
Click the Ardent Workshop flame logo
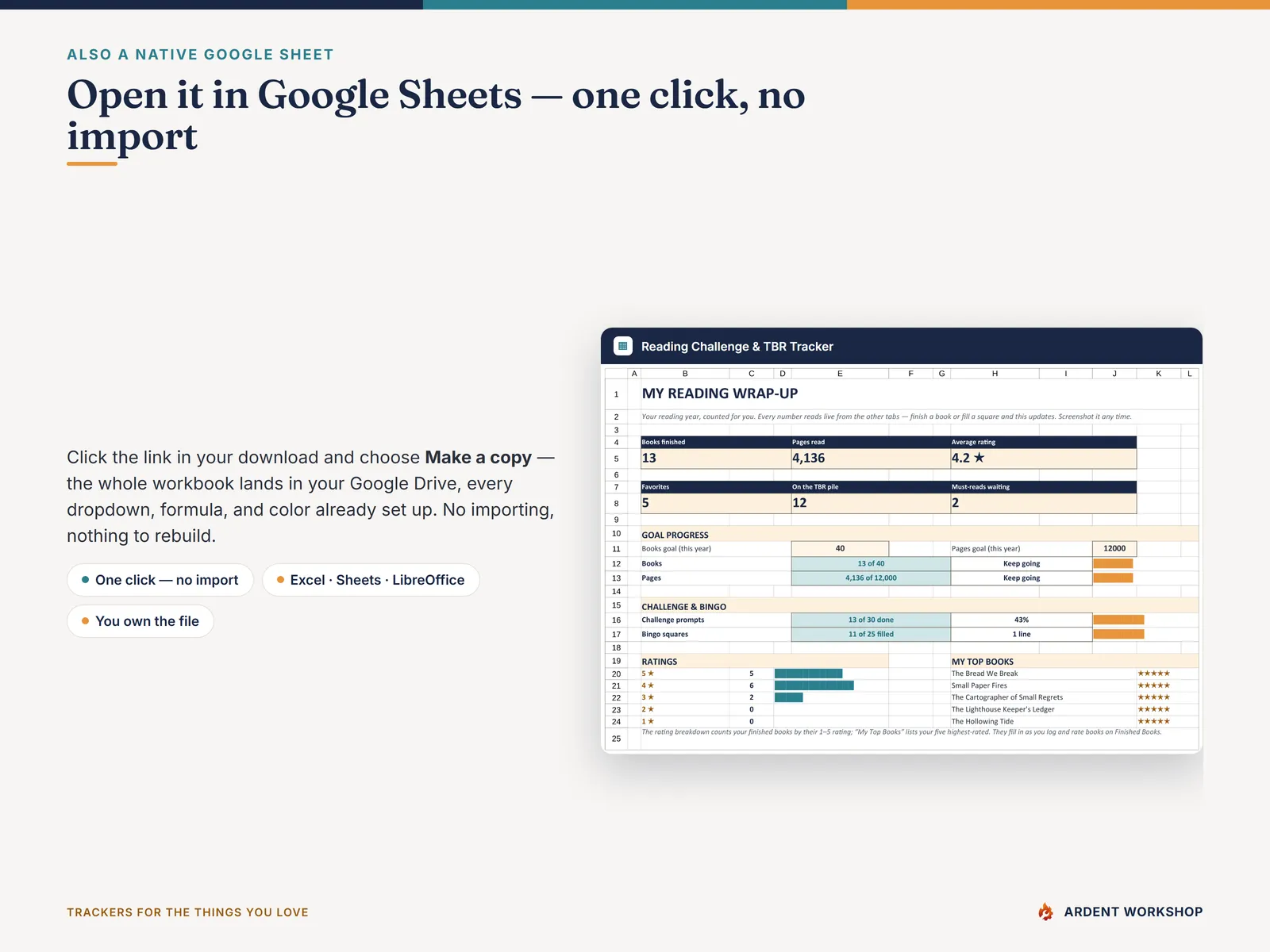coord(1046,912)
